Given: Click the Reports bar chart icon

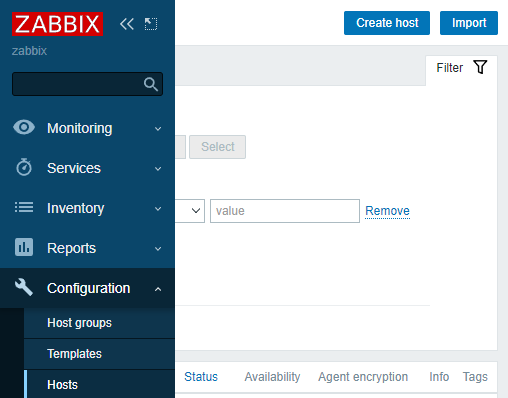Looking at the screenshot, I should tap(24, 247).
